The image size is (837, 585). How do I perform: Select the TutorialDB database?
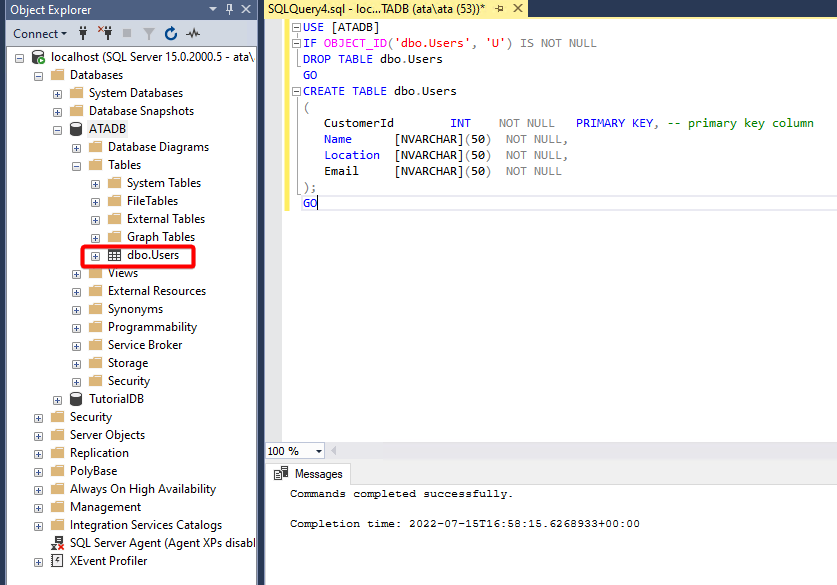tap(116, 399)
